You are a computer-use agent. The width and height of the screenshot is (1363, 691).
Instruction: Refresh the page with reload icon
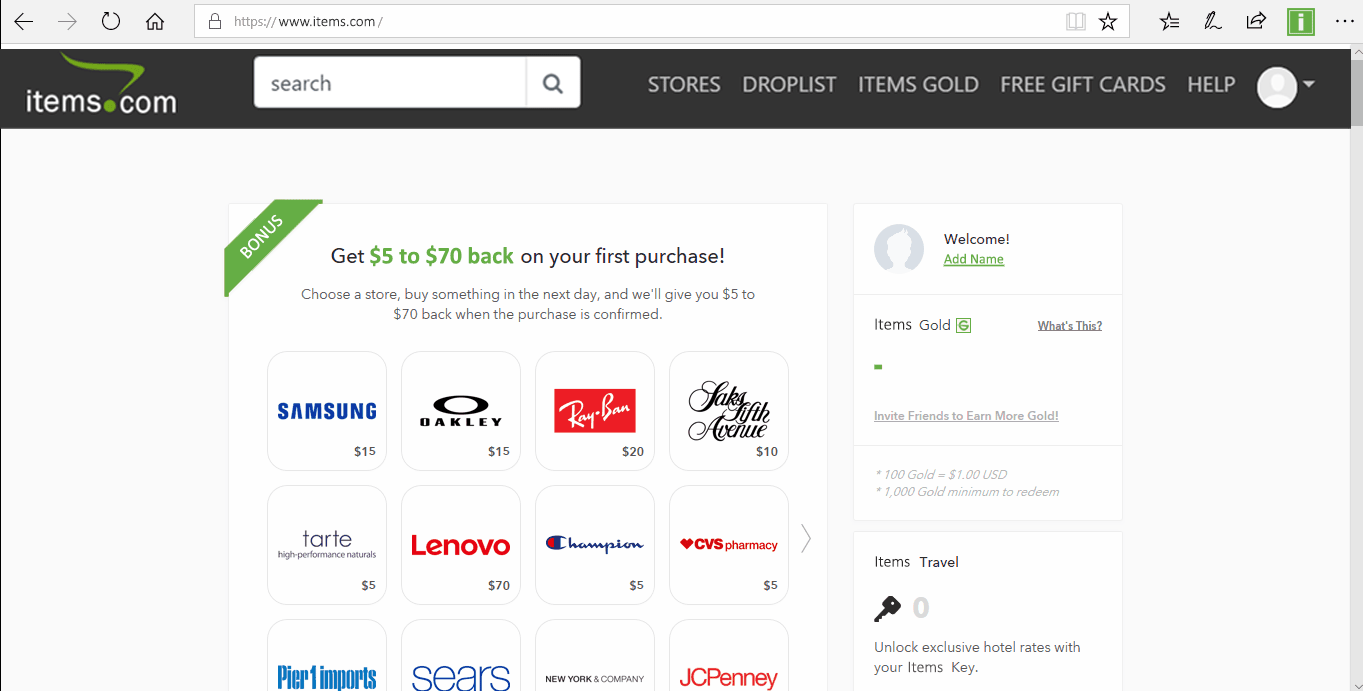(111, 22)
